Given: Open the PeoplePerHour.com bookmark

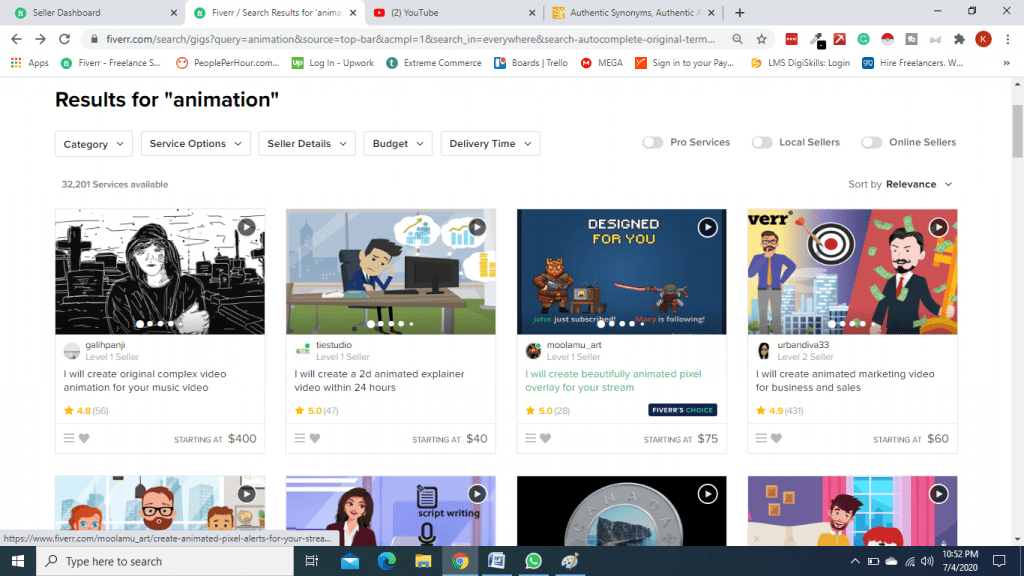Looking at the screenshot, I should tap(228, 63).
